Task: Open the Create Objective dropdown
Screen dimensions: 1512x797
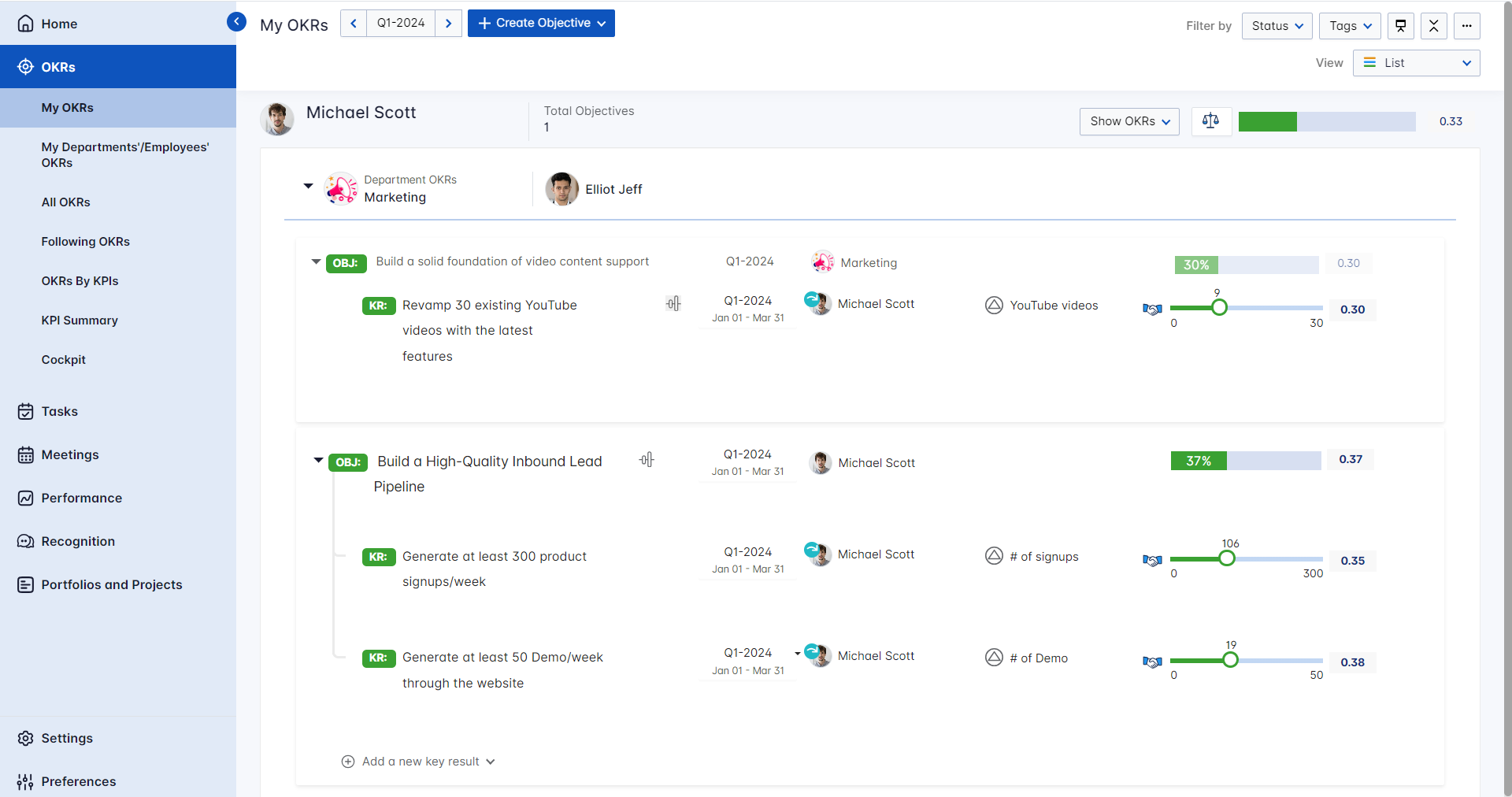Action: [541, 23]
